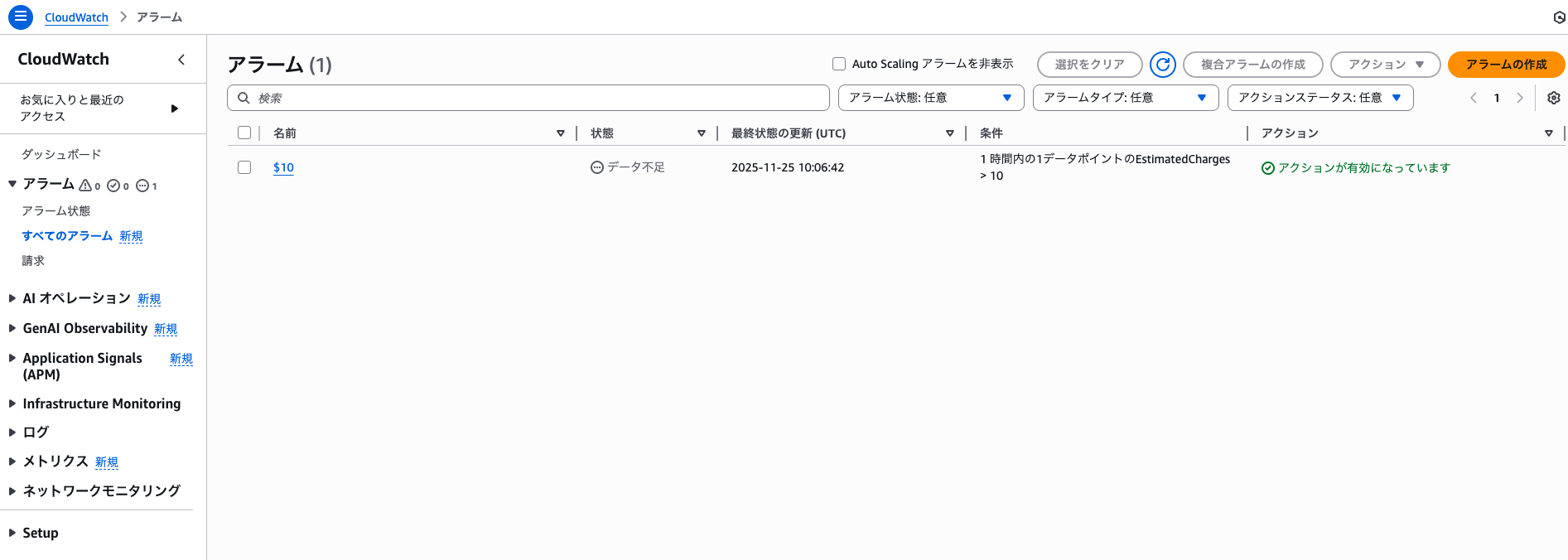Image resolution: width=1568 pixels, height=560 pixels.
Task: Click 新規 link beside AI オペレーション
Action: (149, 299)
